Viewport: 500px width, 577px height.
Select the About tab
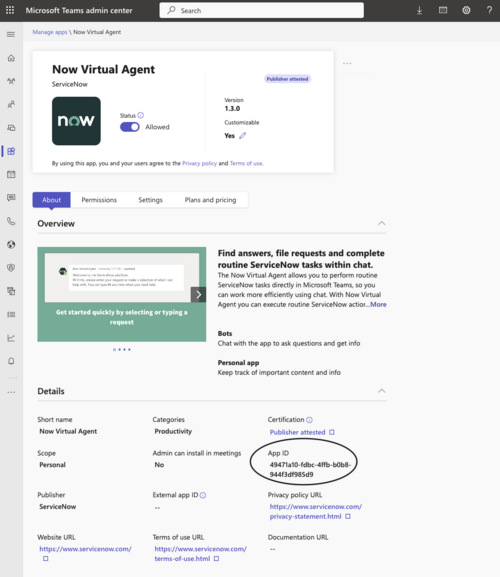pyautogui.click(x=52, y=200)
